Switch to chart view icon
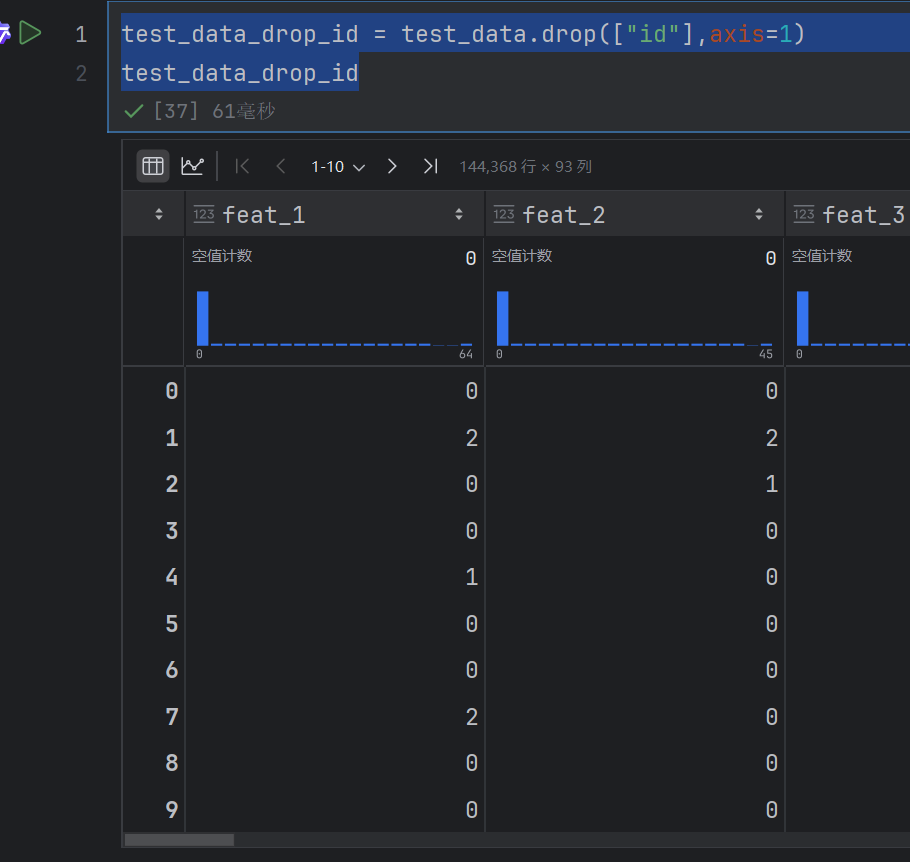The image size is (910, 862). pyautogui.click(x=192, y=167)
